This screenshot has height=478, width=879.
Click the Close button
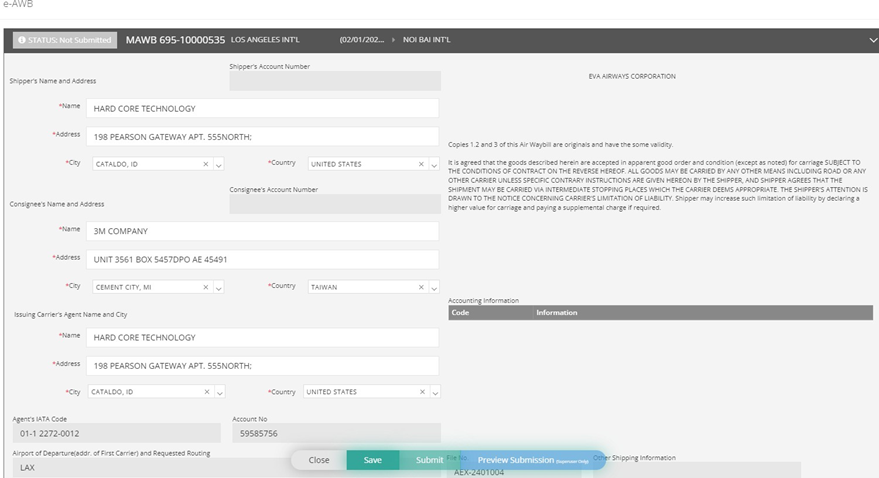(x=319, y=460)
